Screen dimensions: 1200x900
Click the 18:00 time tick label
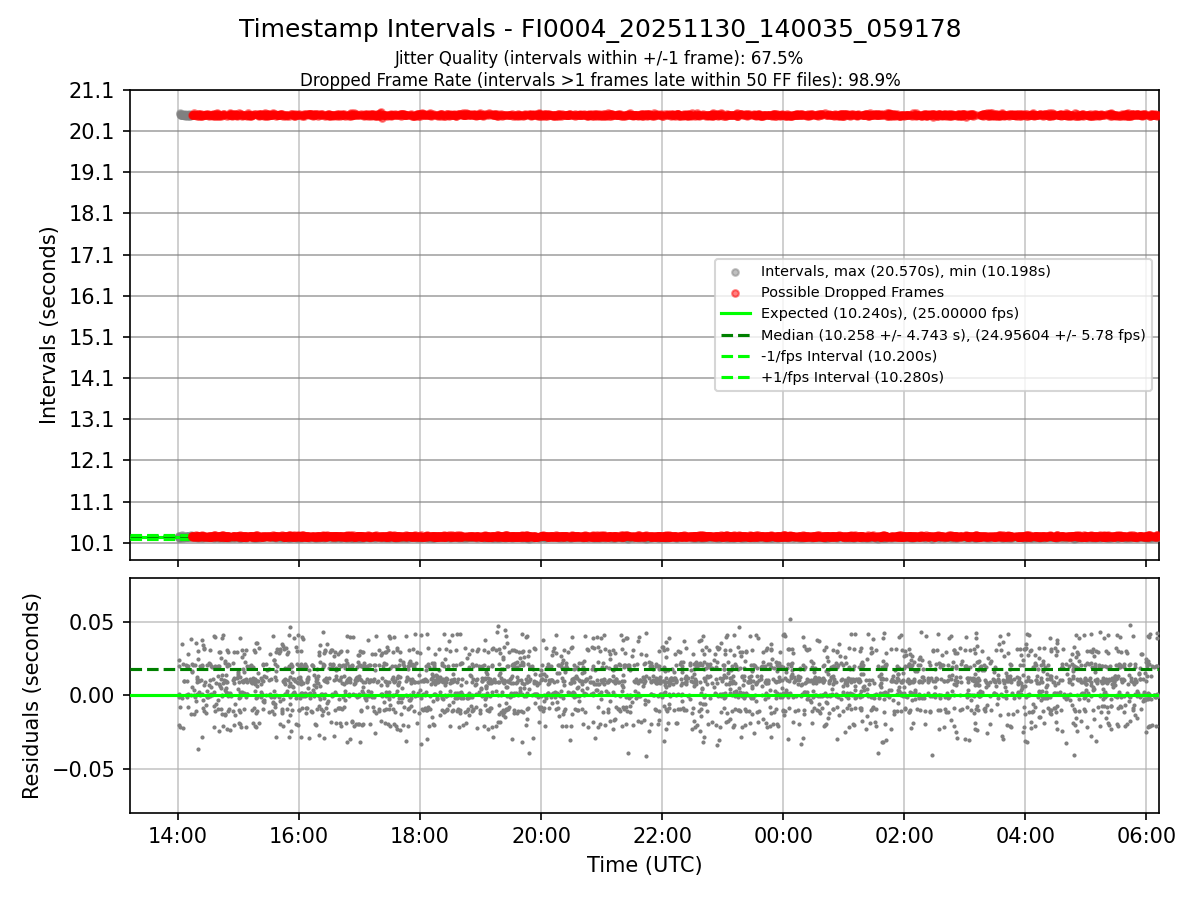click(x=420, y=834)
